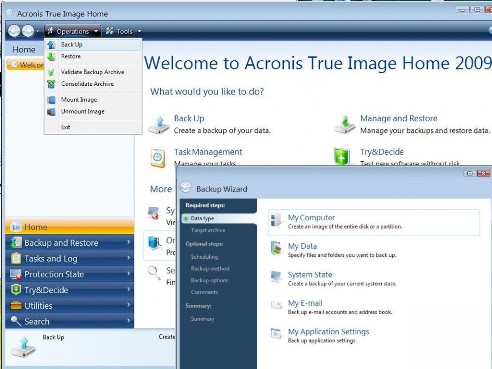
Task: Choose Exit in Operations menu
Action: point(93,127)
